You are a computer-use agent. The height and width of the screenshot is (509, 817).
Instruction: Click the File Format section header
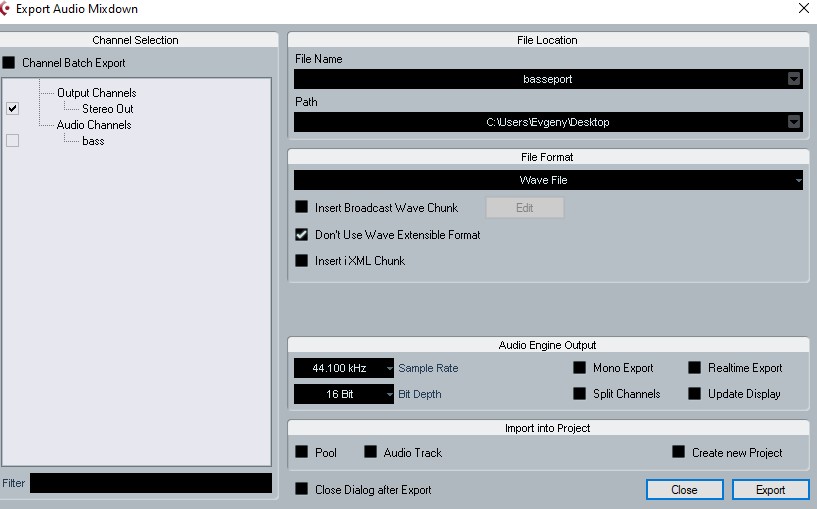547,157
